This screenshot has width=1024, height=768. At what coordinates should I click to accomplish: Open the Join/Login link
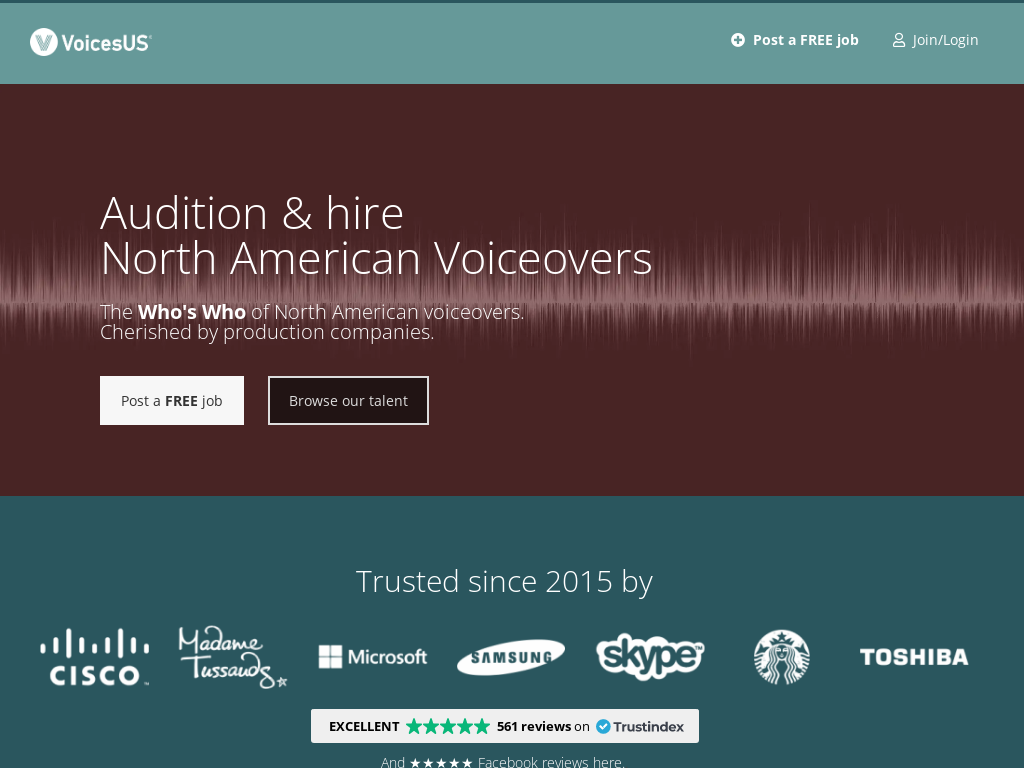tap(935, 40)
